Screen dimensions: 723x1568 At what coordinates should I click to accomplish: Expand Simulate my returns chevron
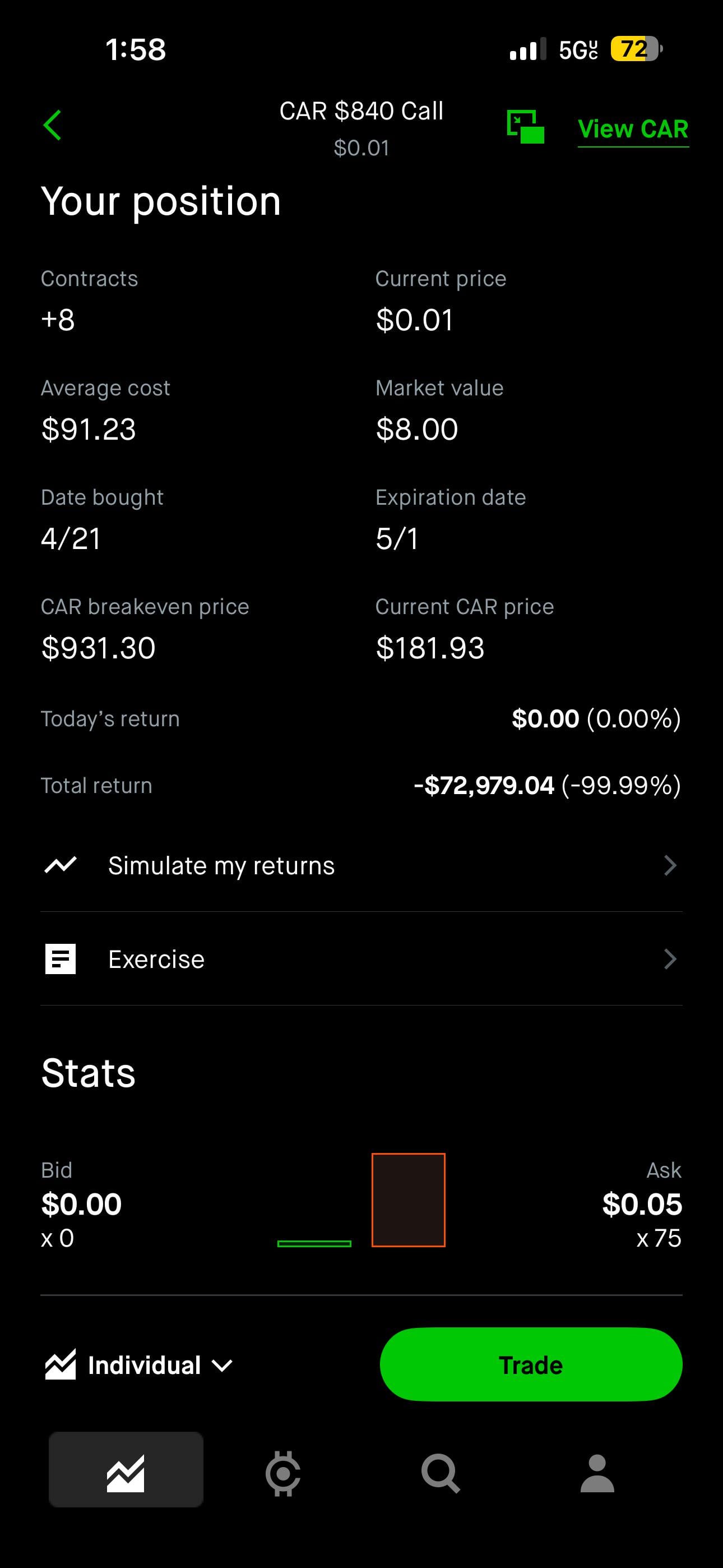(x=670, y=865)
